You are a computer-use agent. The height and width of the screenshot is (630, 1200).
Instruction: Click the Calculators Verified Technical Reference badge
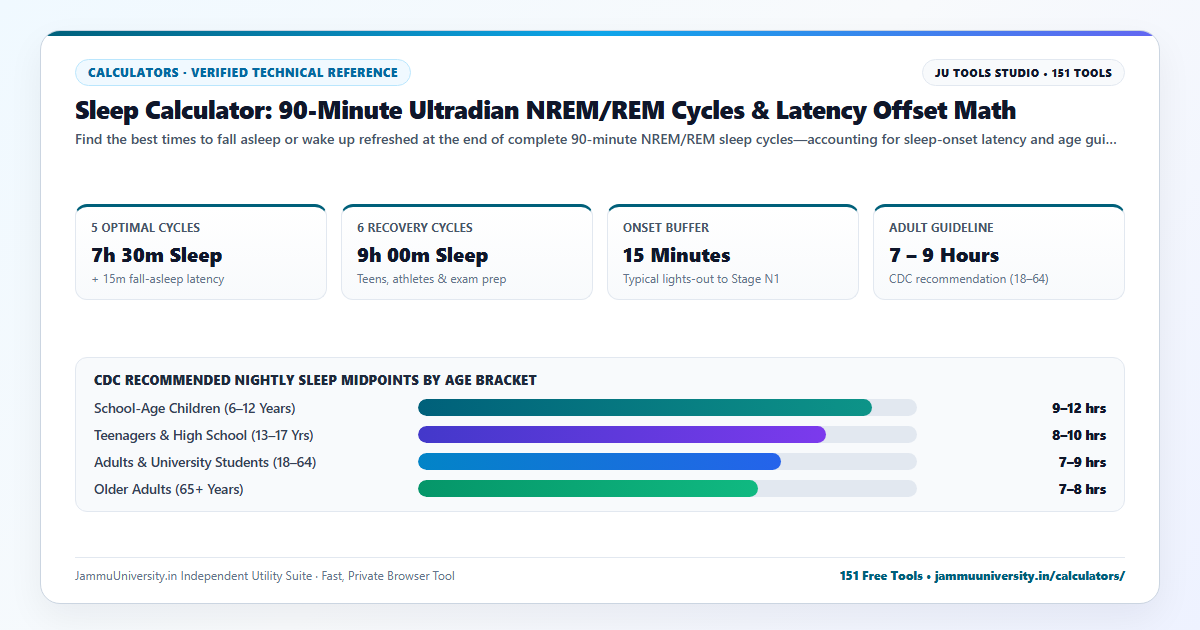point(243,72)
